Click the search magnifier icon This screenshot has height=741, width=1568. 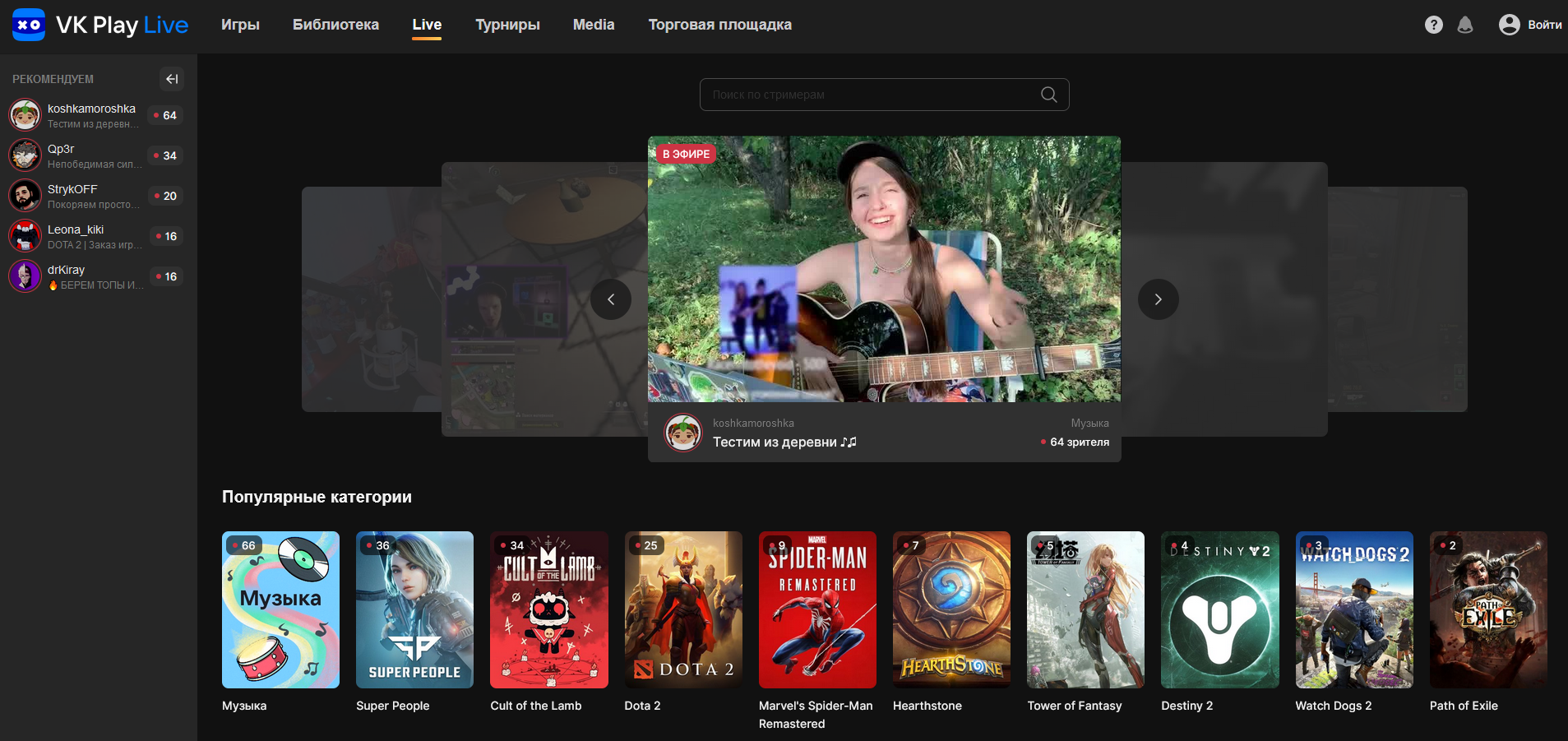[1049, 95]
